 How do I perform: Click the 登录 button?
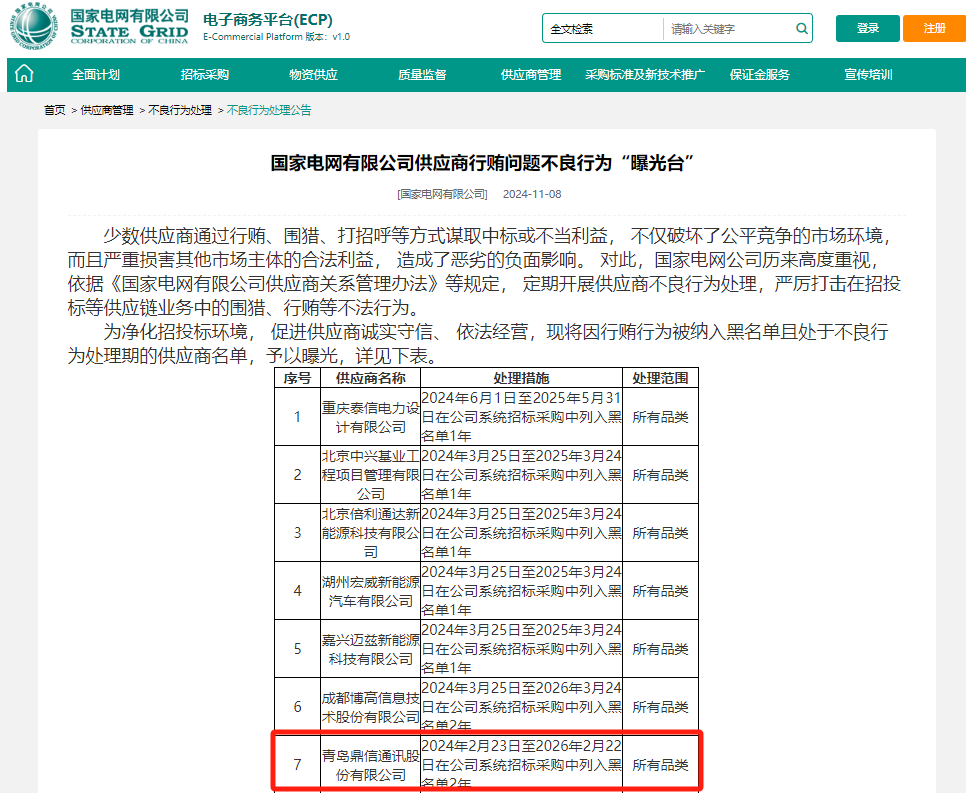tap(867, 28)
